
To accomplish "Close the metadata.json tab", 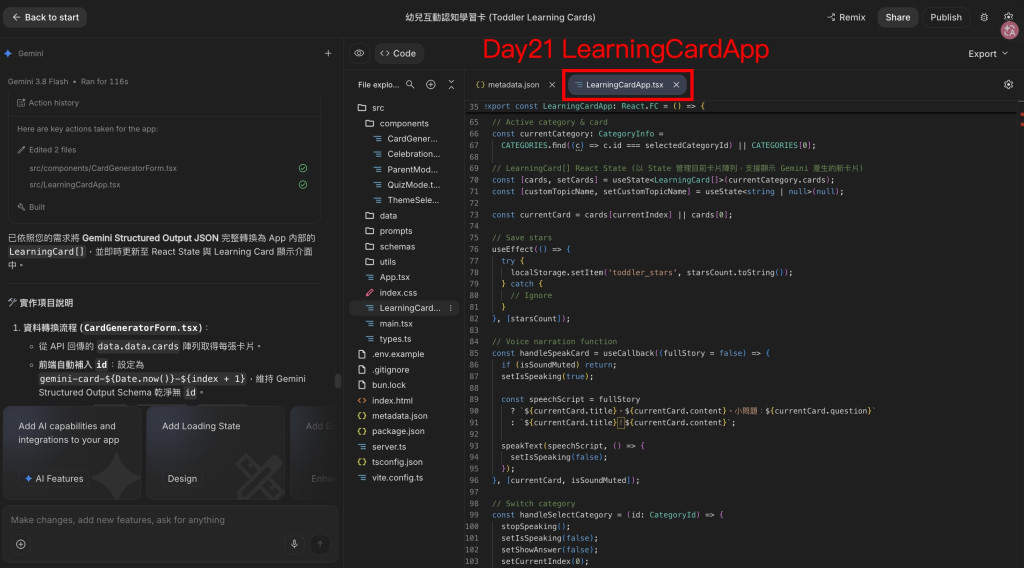I will tap(552, 85).
